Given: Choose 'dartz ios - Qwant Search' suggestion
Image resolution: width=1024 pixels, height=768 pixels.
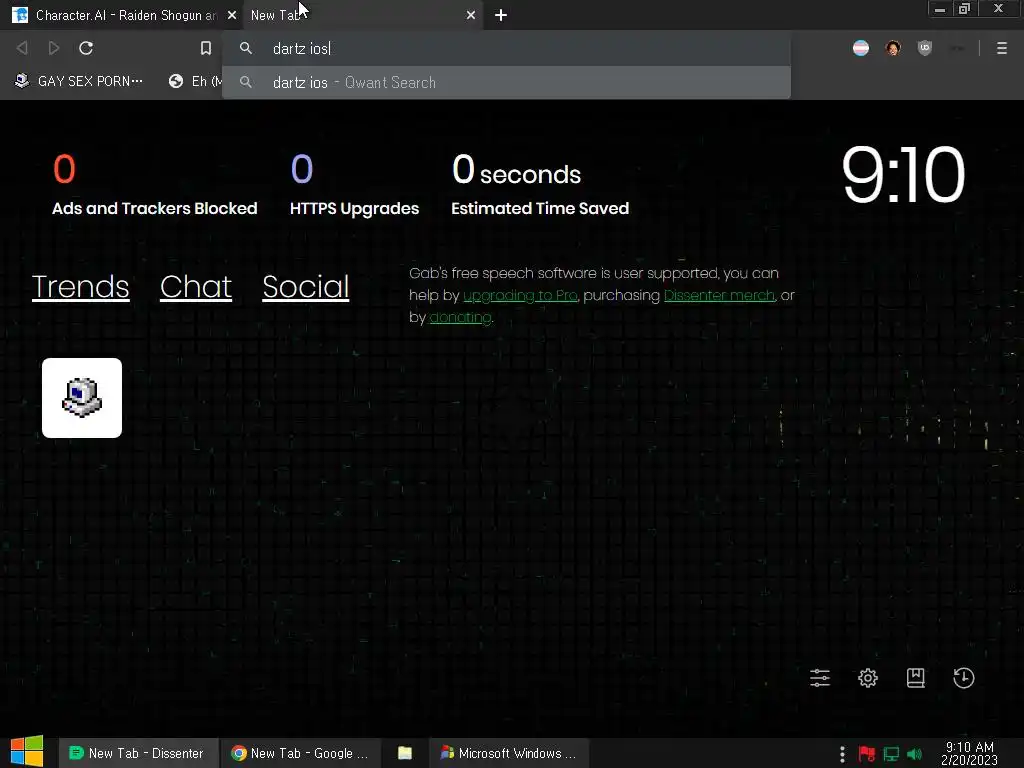Looking at the screenshot, I should pyautogui.click(x=506, y=82).
